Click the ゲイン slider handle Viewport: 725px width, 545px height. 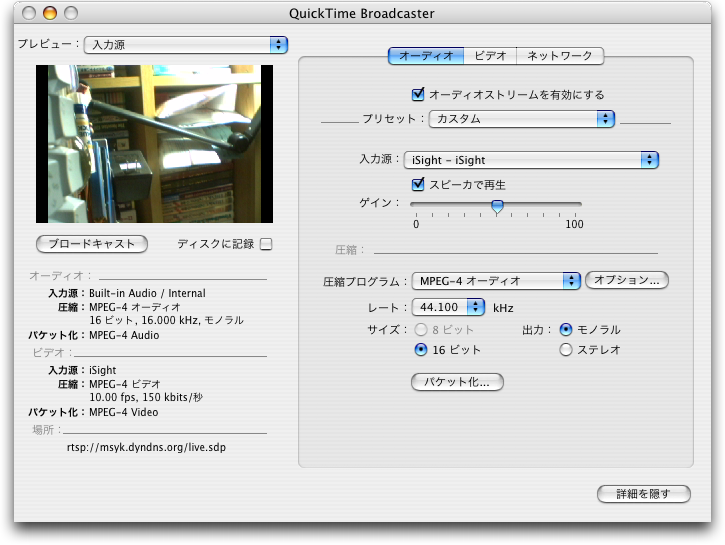(x=497, y=206)
